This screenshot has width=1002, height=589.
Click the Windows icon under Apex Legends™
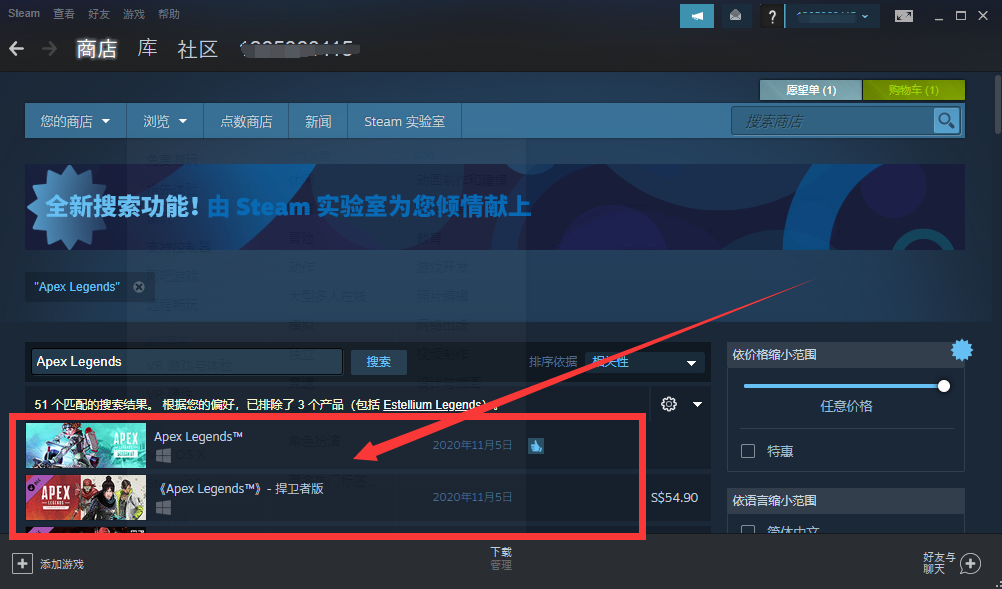click(x=163, y=455)
